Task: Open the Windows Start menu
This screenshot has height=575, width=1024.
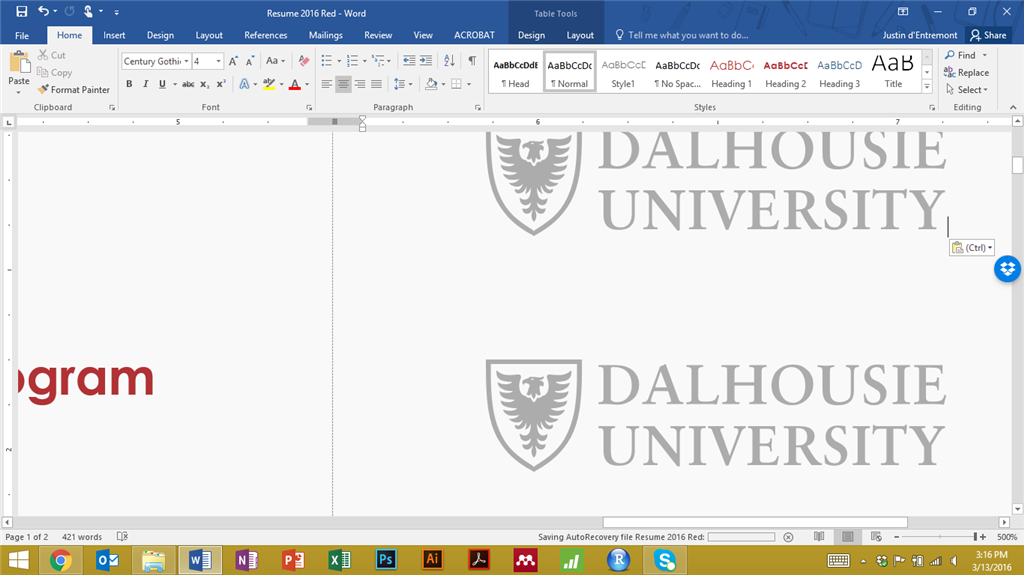Action: [18, 560]
